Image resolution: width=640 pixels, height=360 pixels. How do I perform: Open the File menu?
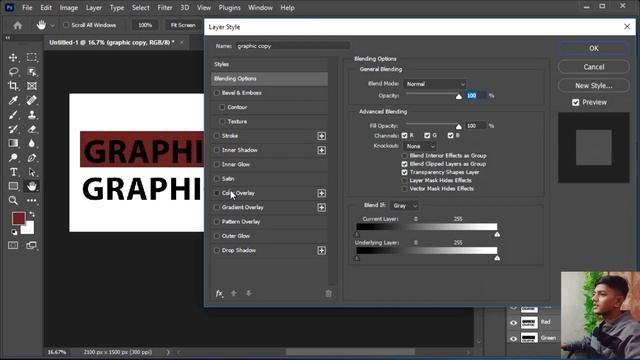pos(27,8)
